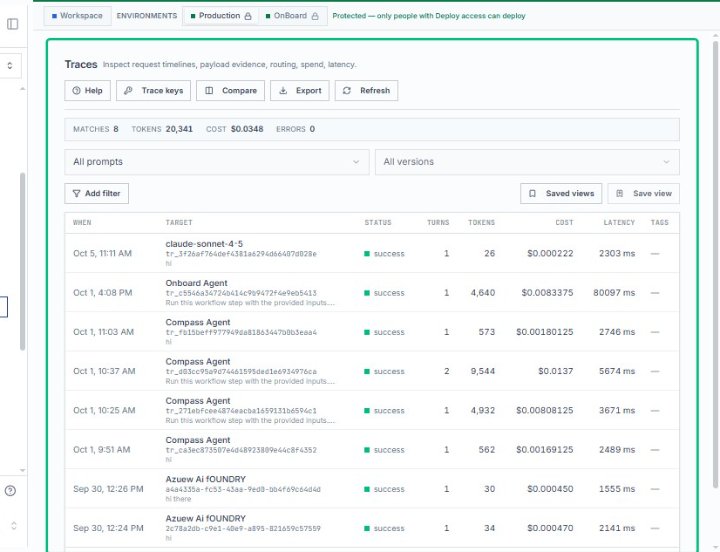Click the sidebar up-down selector chevron
Image resolution: width=720 pixels, height=552 pixels.
[x=10, y=66]
